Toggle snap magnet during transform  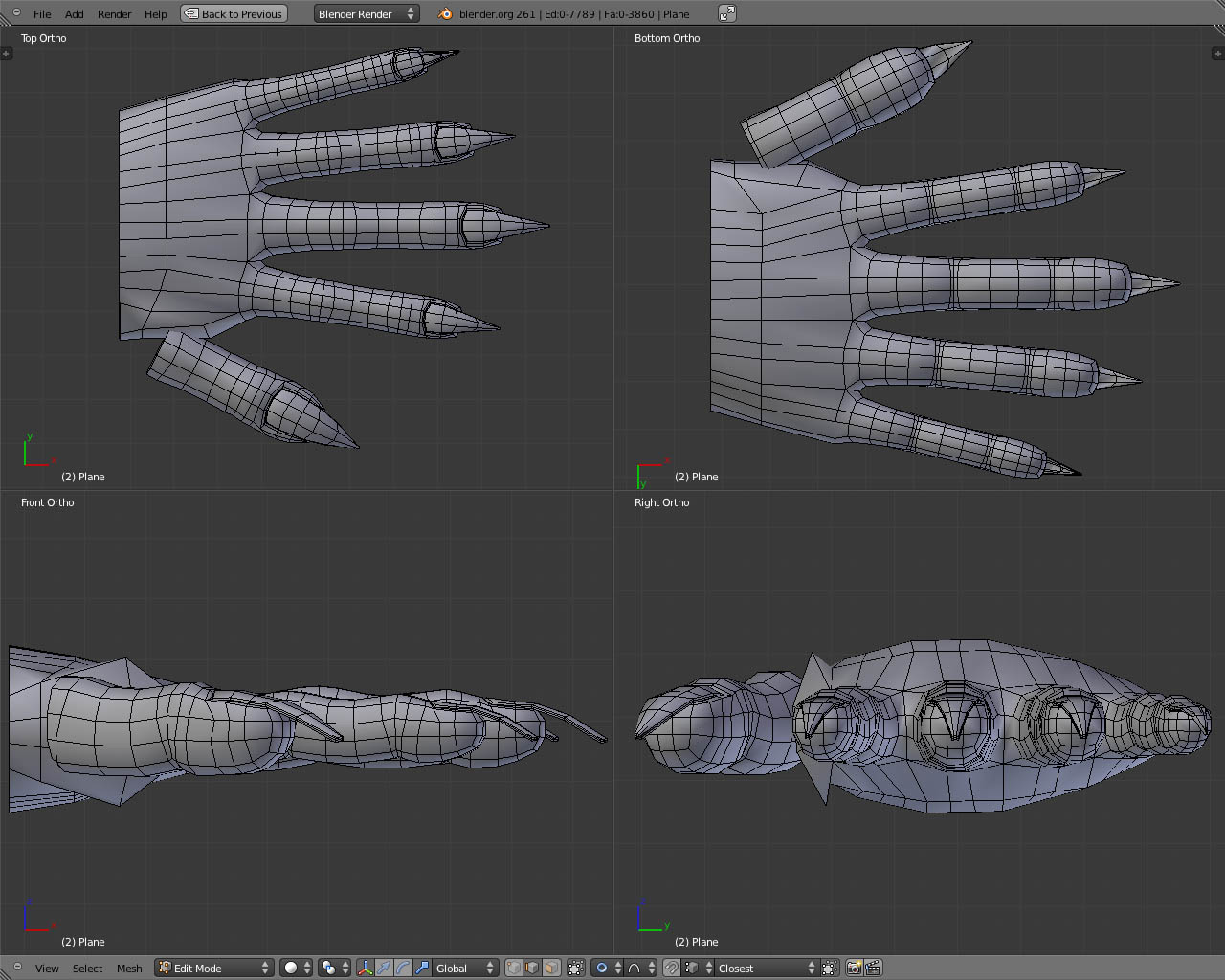click(672, 968)
